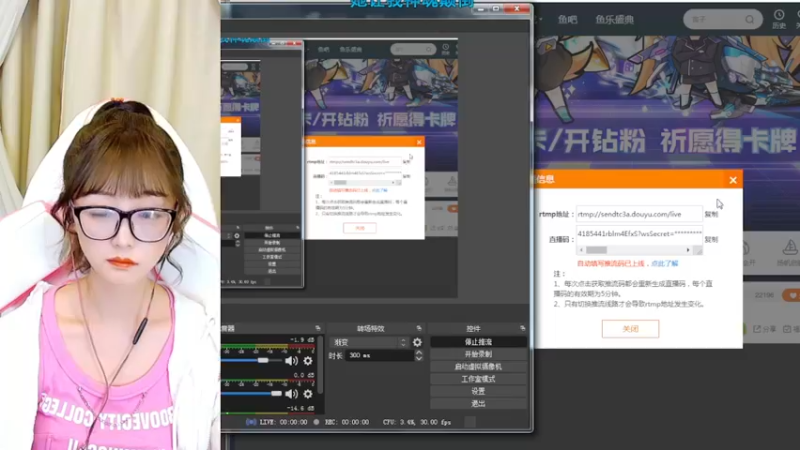
Task: Click the audio mixer vertical scrollbar
Action: [320, 365]
